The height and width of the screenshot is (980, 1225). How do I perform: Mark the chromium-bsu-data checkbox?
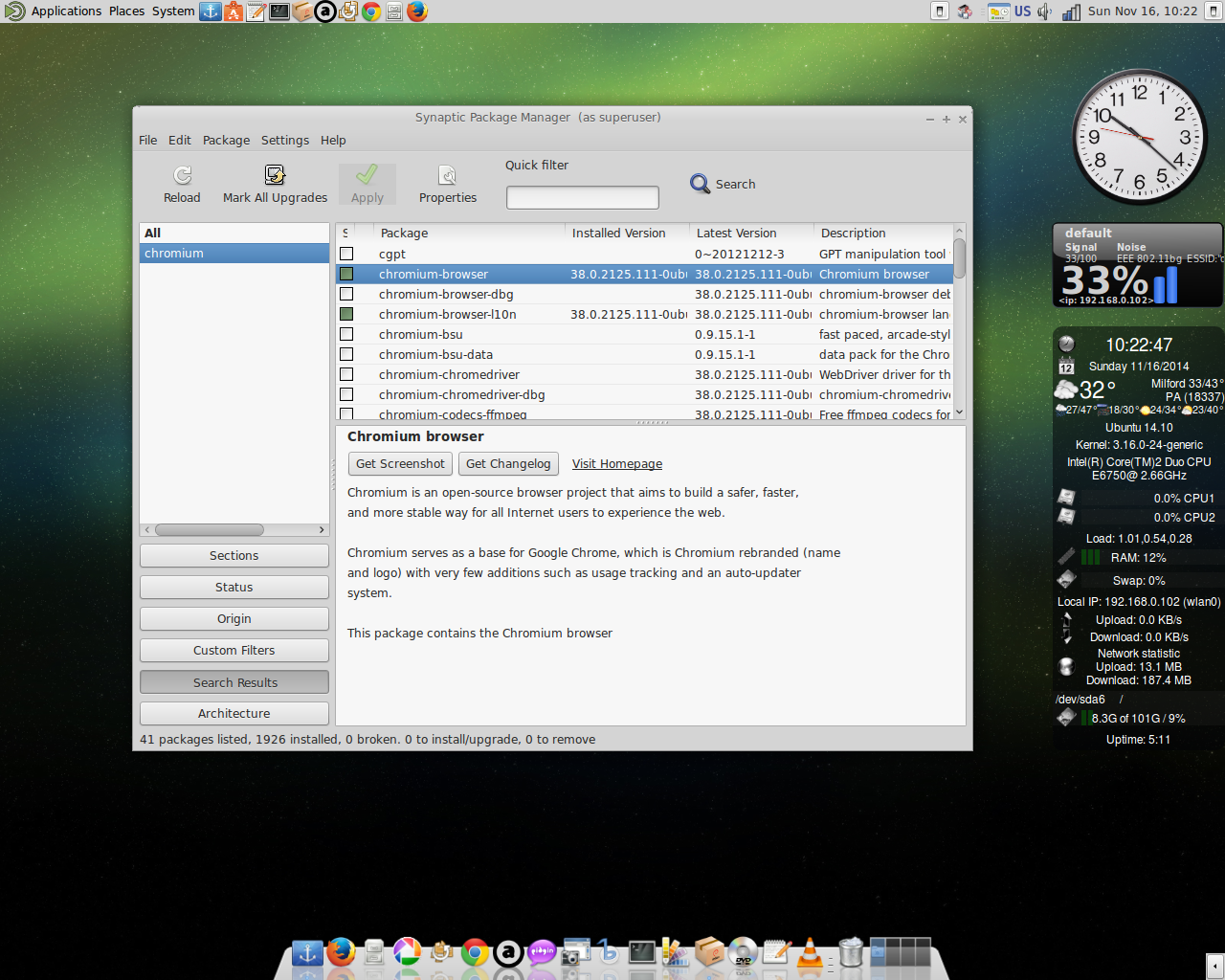click(x=346, y=354)
